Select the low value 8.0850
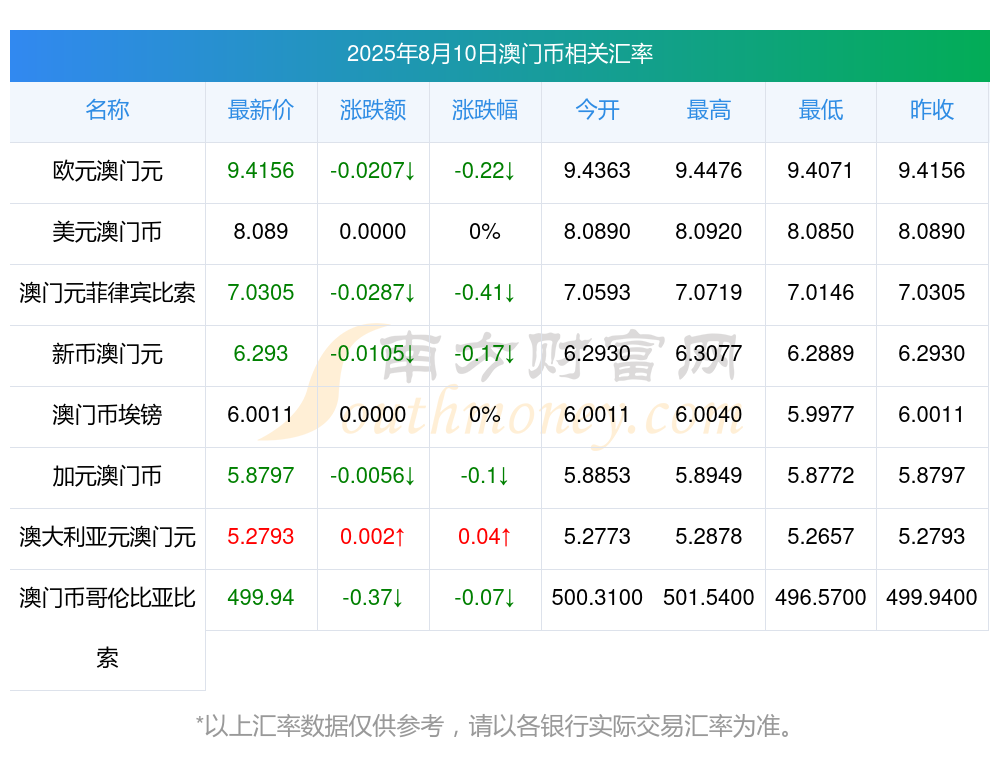This screenshot has height=757, width=1000. pos(820,231)
